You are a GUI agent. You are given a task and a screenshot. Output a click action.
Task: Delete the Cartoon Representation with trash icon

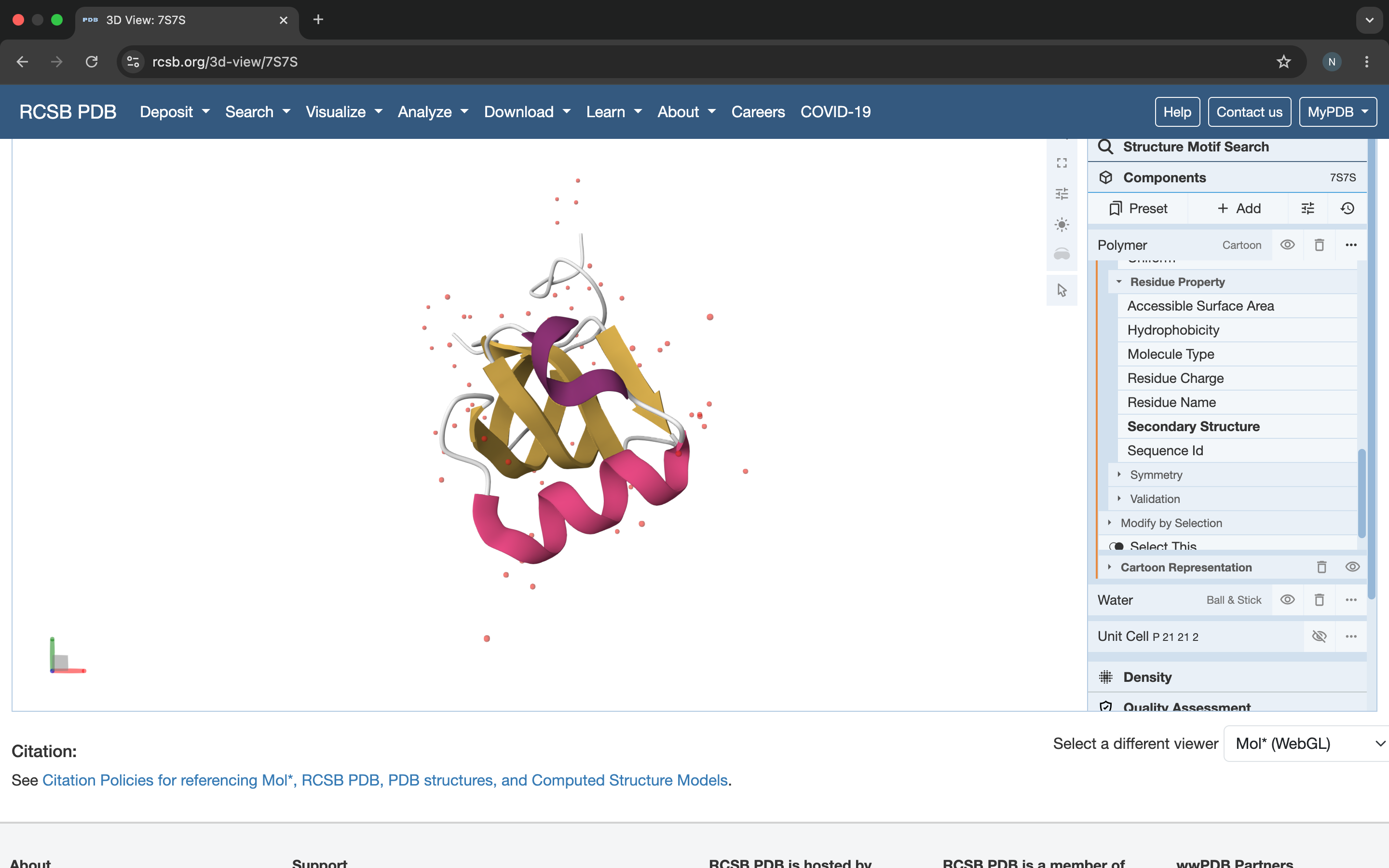coord(1321,567)
